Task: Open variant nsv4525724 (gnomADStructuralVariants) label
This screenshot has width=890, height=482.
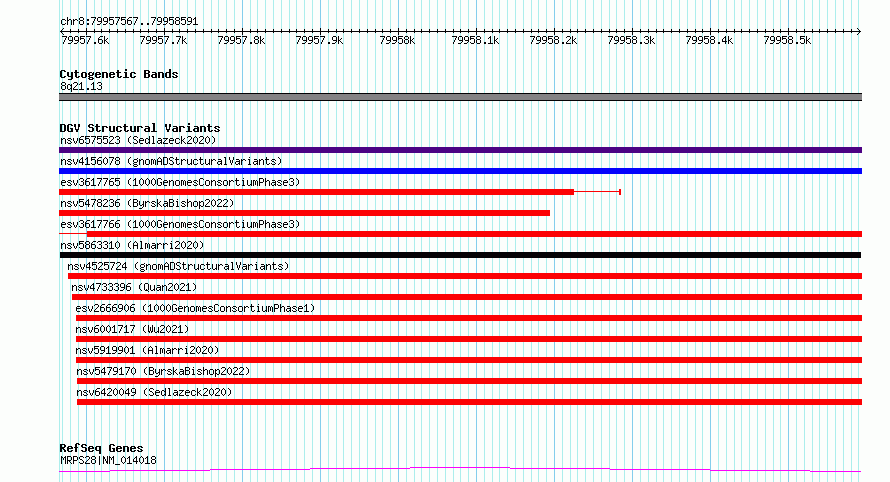Action: tap(178, 266)
